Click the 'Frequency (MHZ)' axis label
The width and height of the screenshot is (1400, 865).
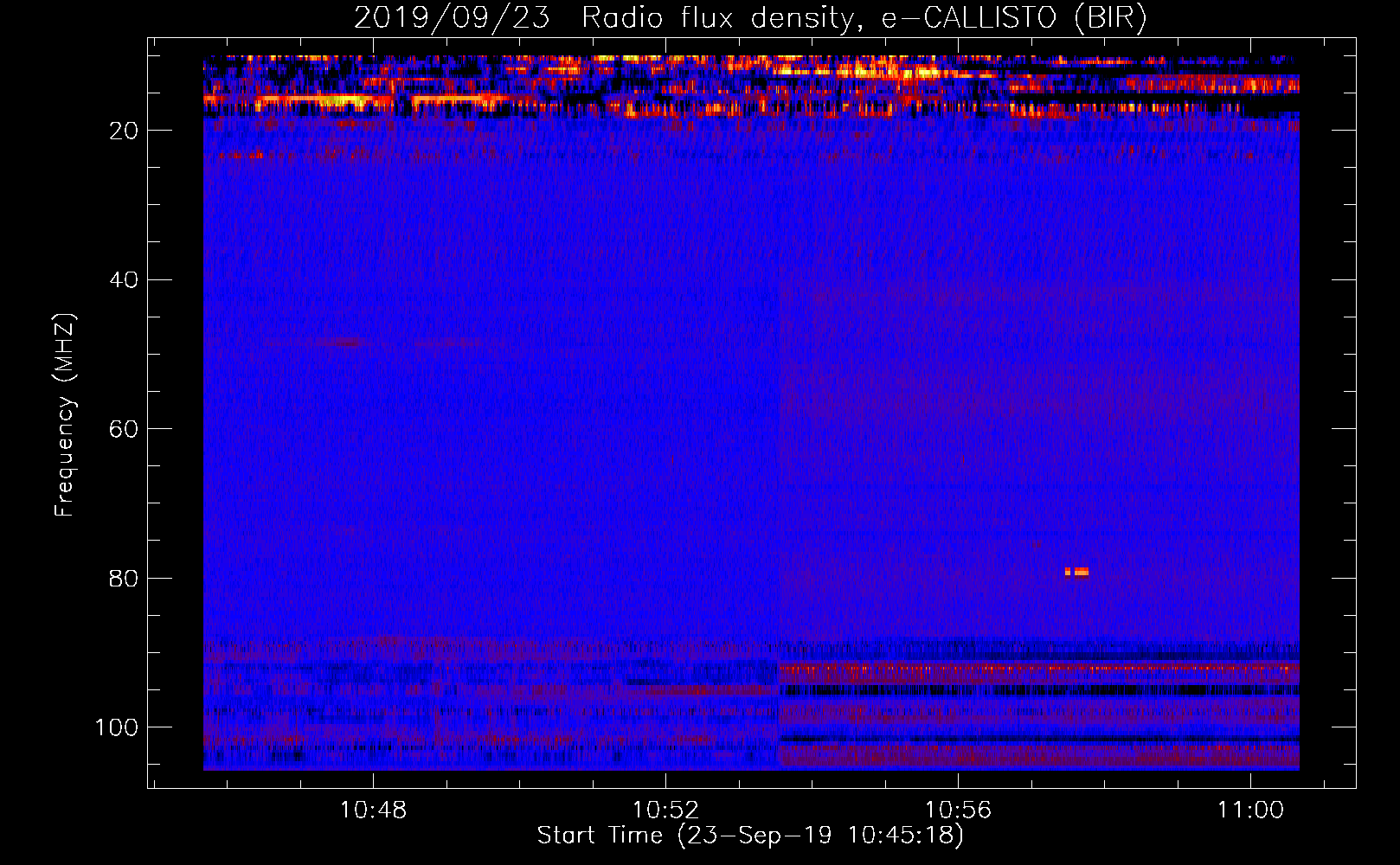click(x=65, y=415)
